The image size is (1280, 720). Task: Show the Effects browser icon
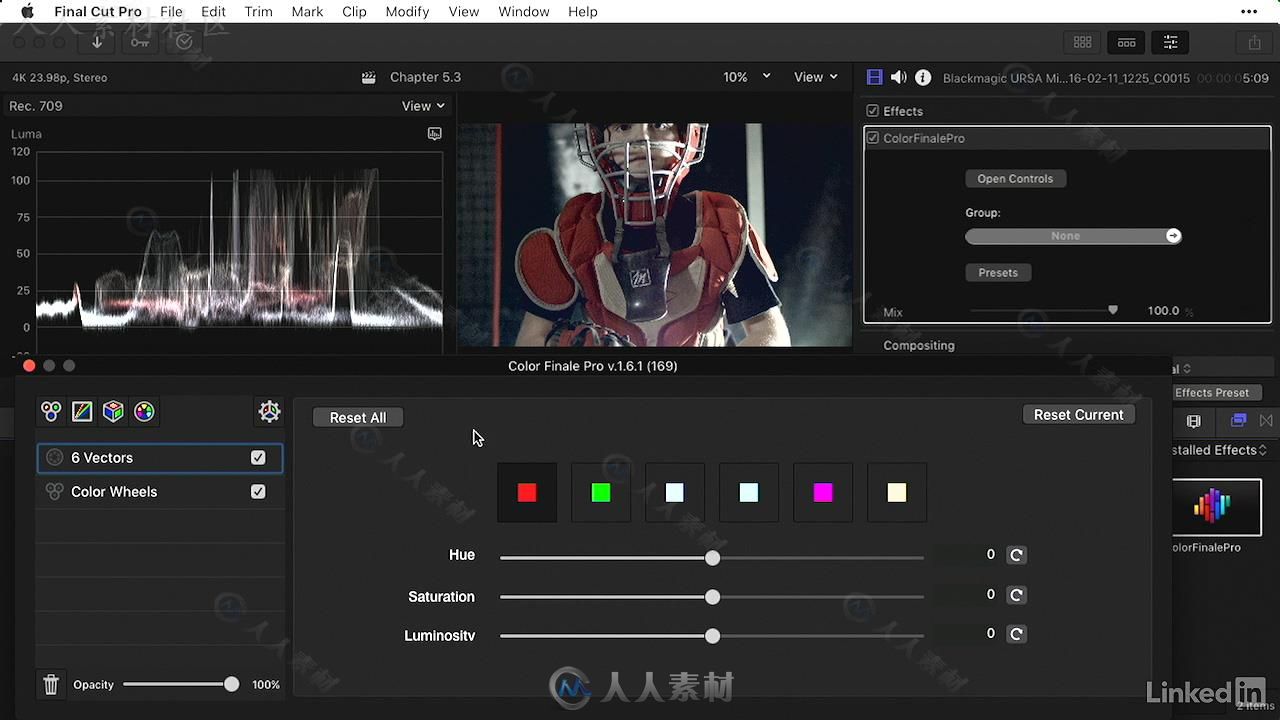click(x=1238, y=421)
